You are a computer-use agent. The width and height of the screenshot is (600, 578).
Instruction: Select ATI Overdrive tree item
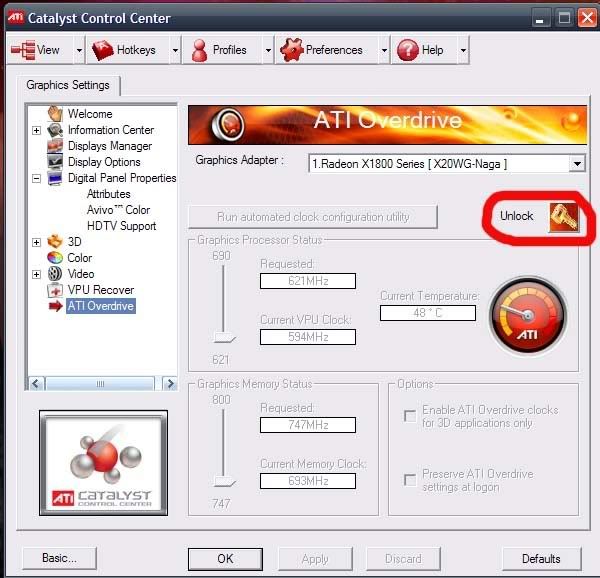coord(101,306)
